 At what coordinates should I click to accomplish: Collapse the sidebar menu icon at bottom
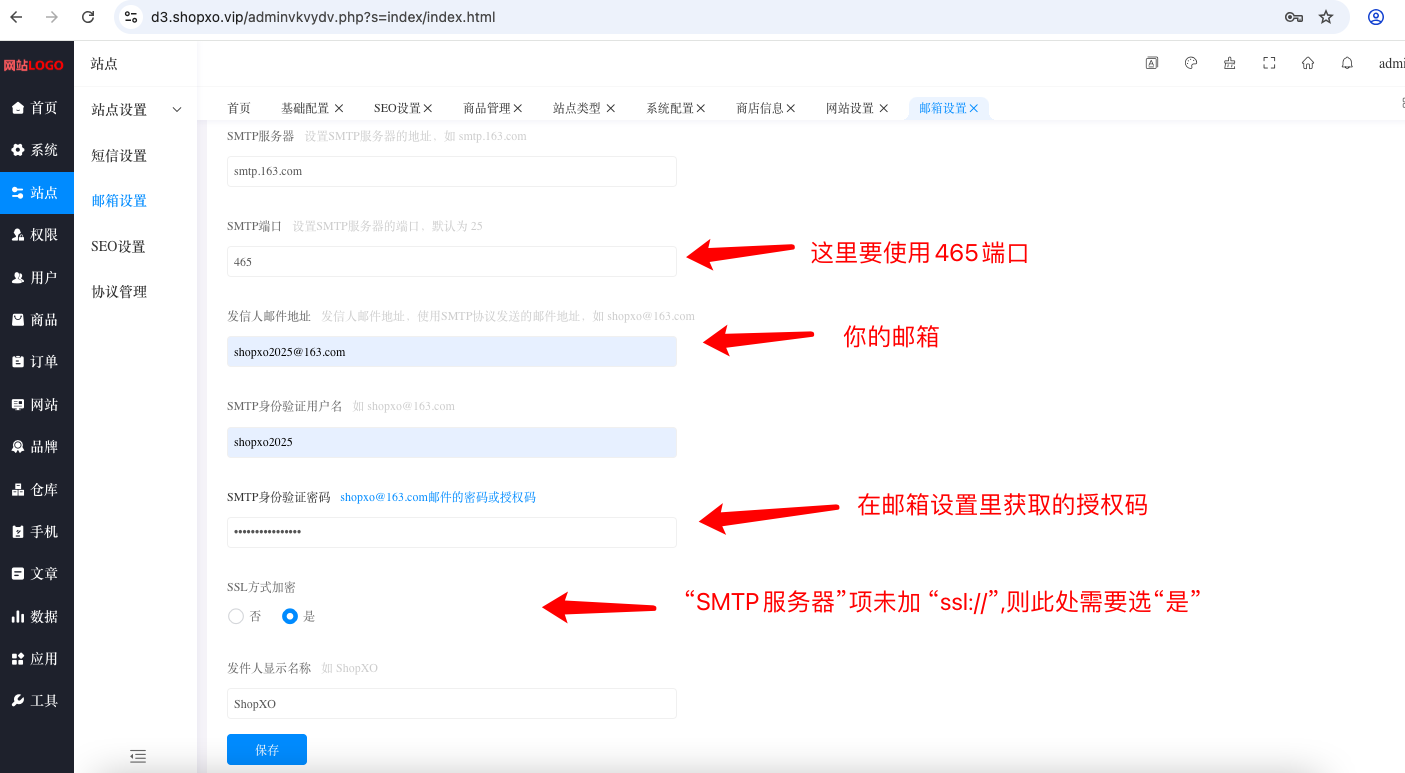click(138, 757)
